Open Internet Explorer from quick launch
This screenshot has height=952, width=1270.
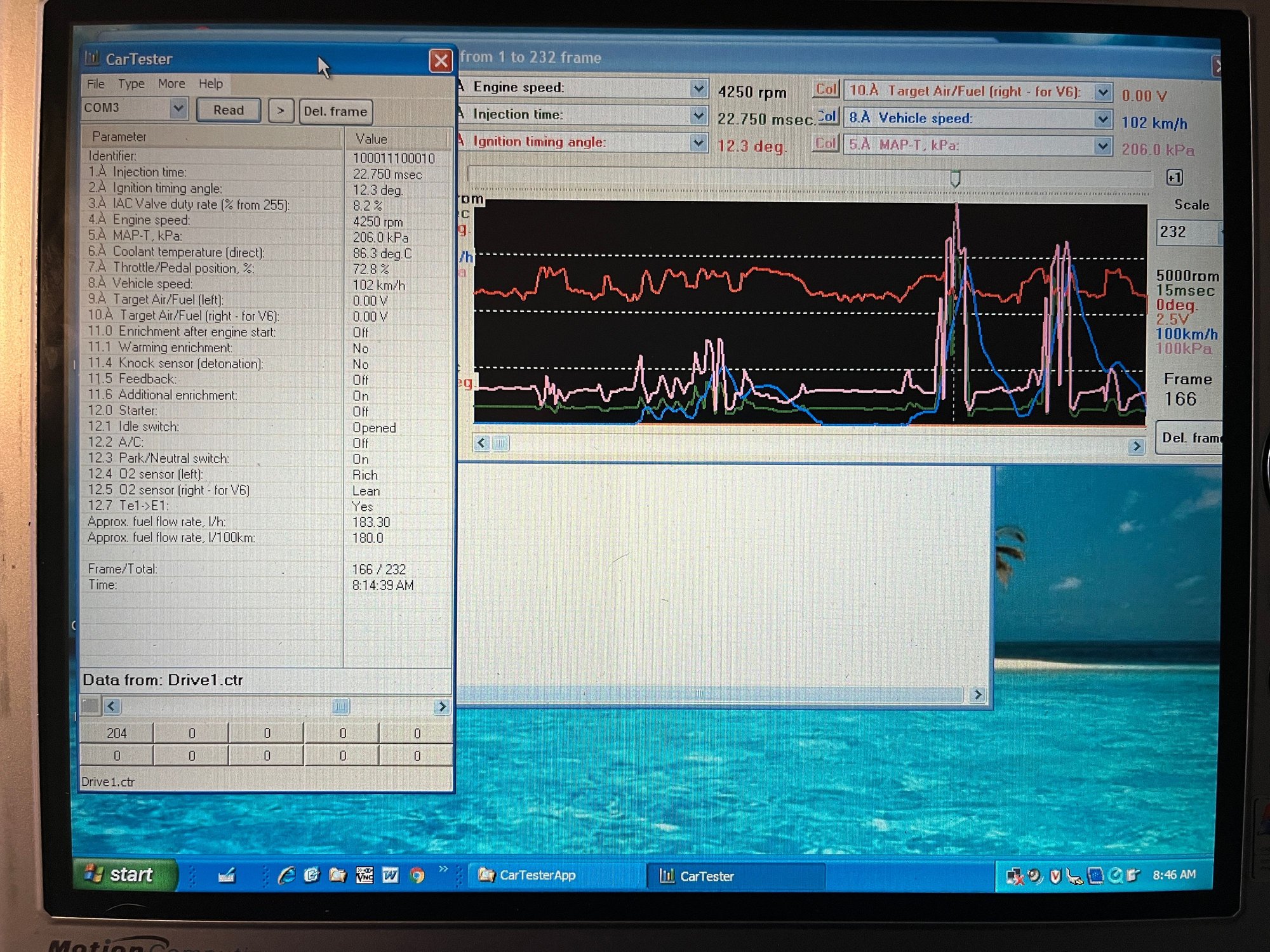click(287, 876)
